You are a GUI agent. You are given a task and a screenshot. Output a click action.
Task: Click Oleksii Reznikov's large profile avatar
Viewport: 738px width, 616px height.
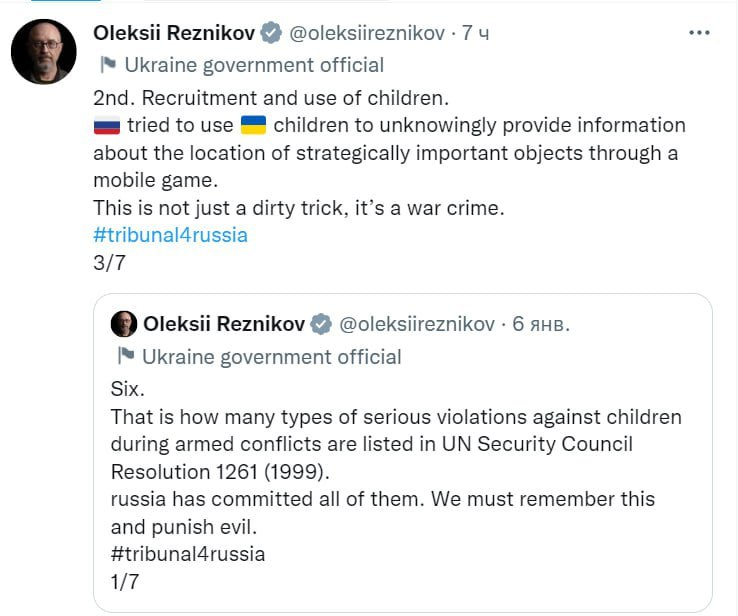[44, 51]
